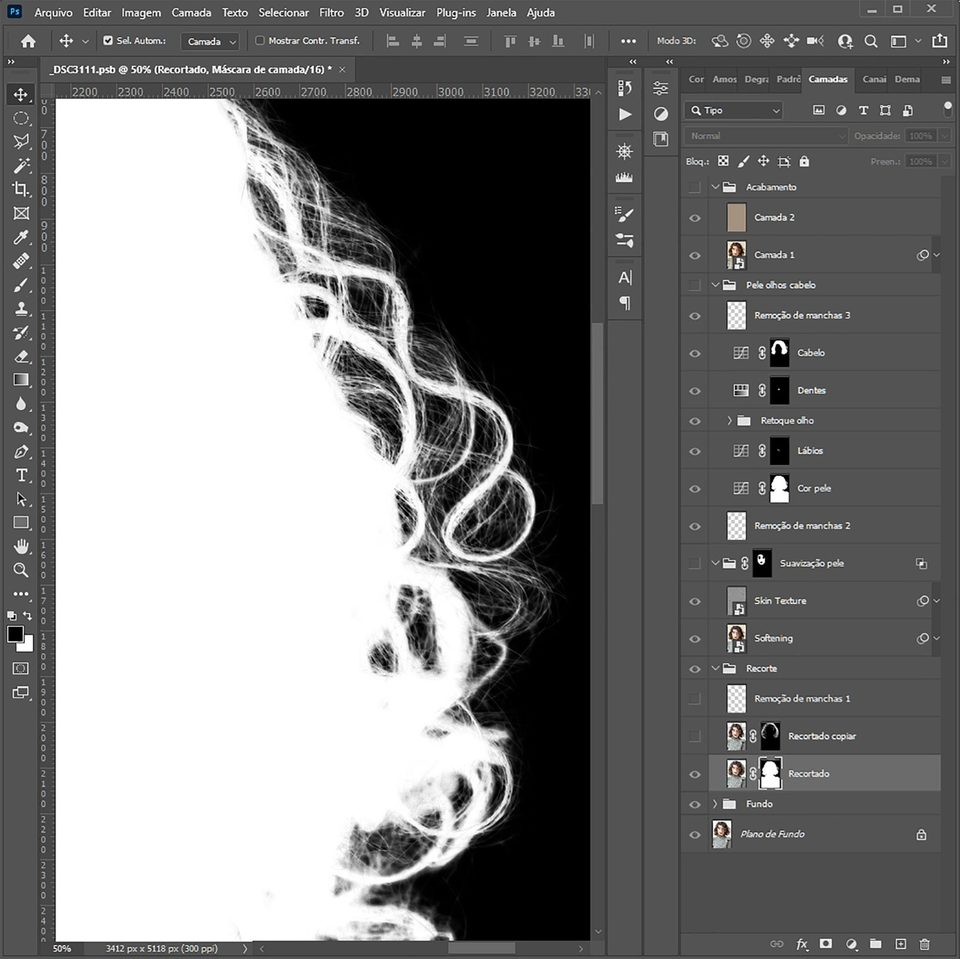The width and height of the screenshot is (960, 959).
Task: Create a new group with folder icon
Action: click(x=875, y=943)
